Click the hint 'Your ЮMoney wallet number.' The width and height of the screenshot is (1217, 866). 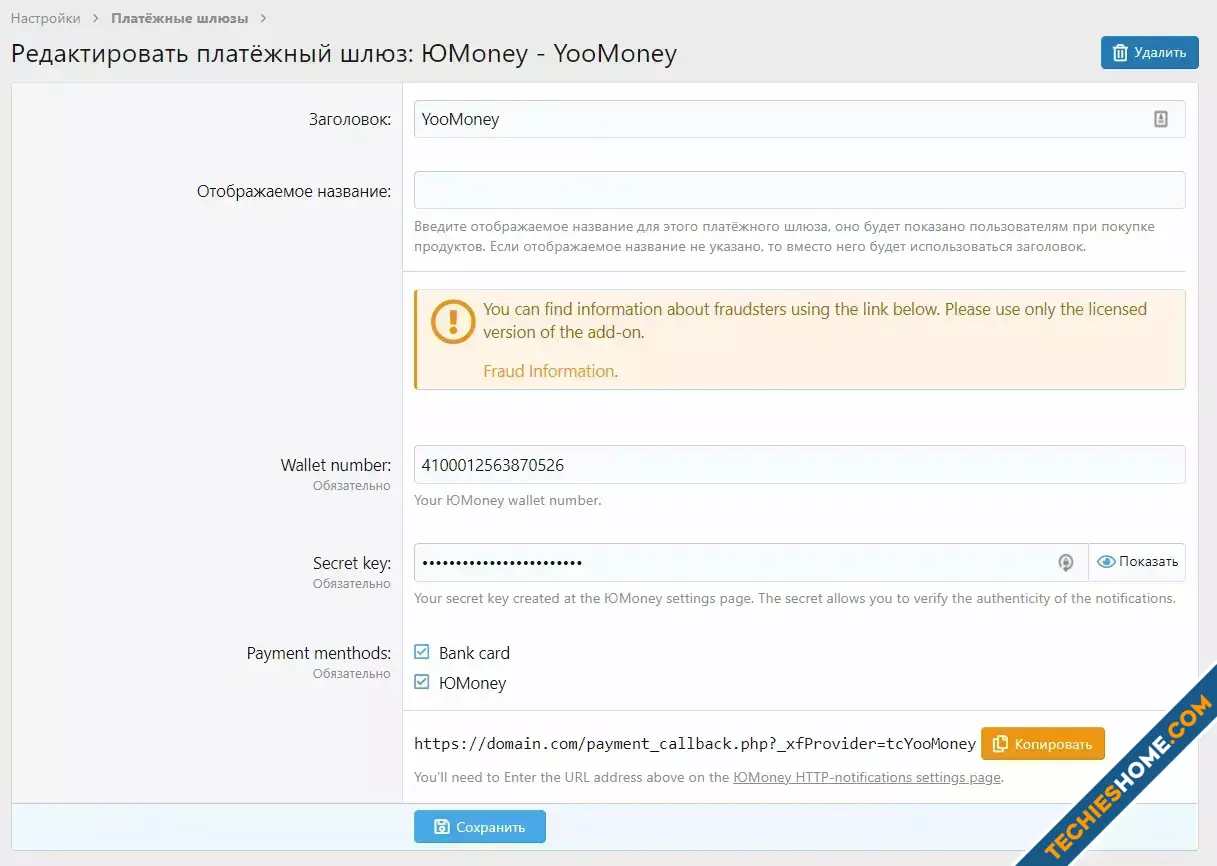coord(508,500)
